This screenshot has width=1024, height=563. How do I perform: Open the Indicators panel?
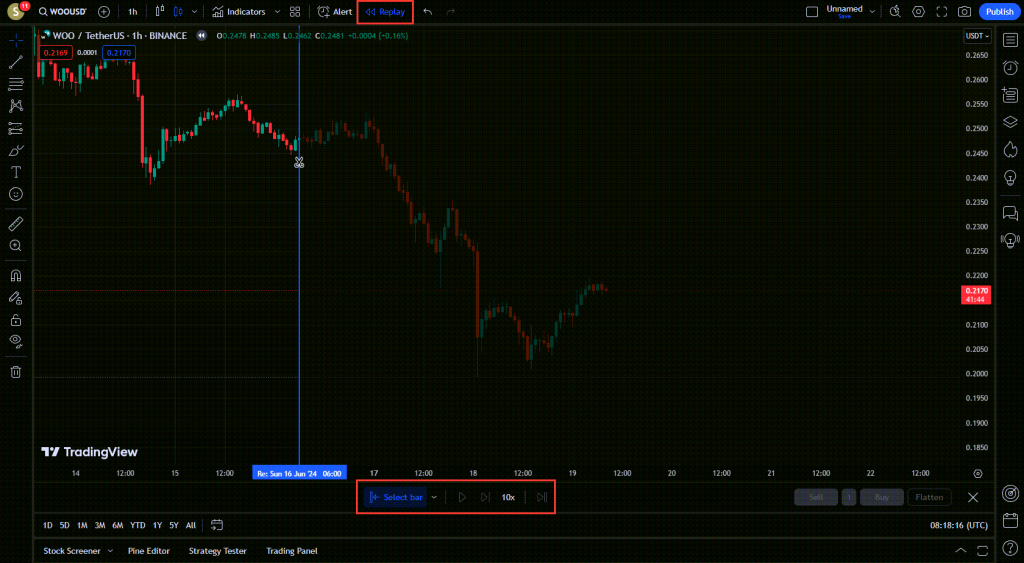coord(240,12)
